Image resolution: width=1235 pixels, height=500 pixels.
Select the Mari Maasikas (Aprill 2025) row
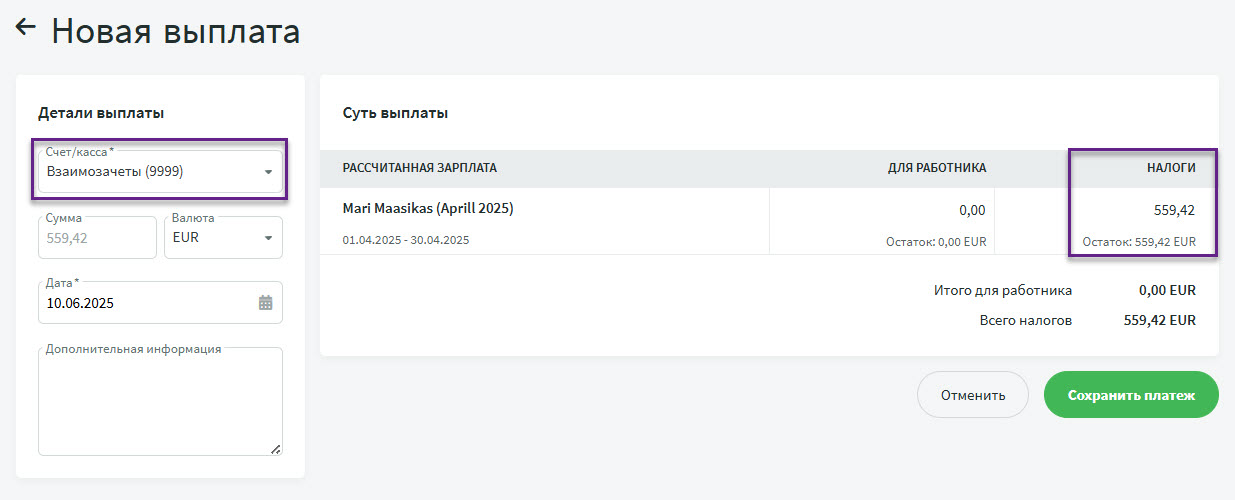point(769,222)
